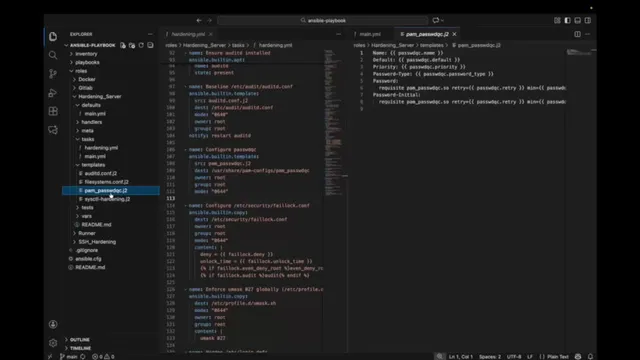Open auditd.conf.j2 template file
The image size is (640, 360).
100,173
